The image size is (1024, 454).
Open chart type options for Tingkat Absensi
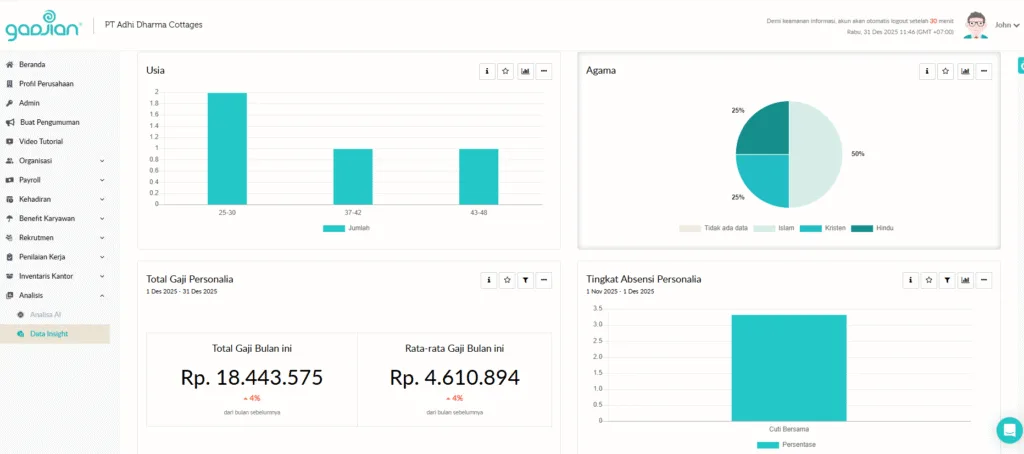[966, 281]
